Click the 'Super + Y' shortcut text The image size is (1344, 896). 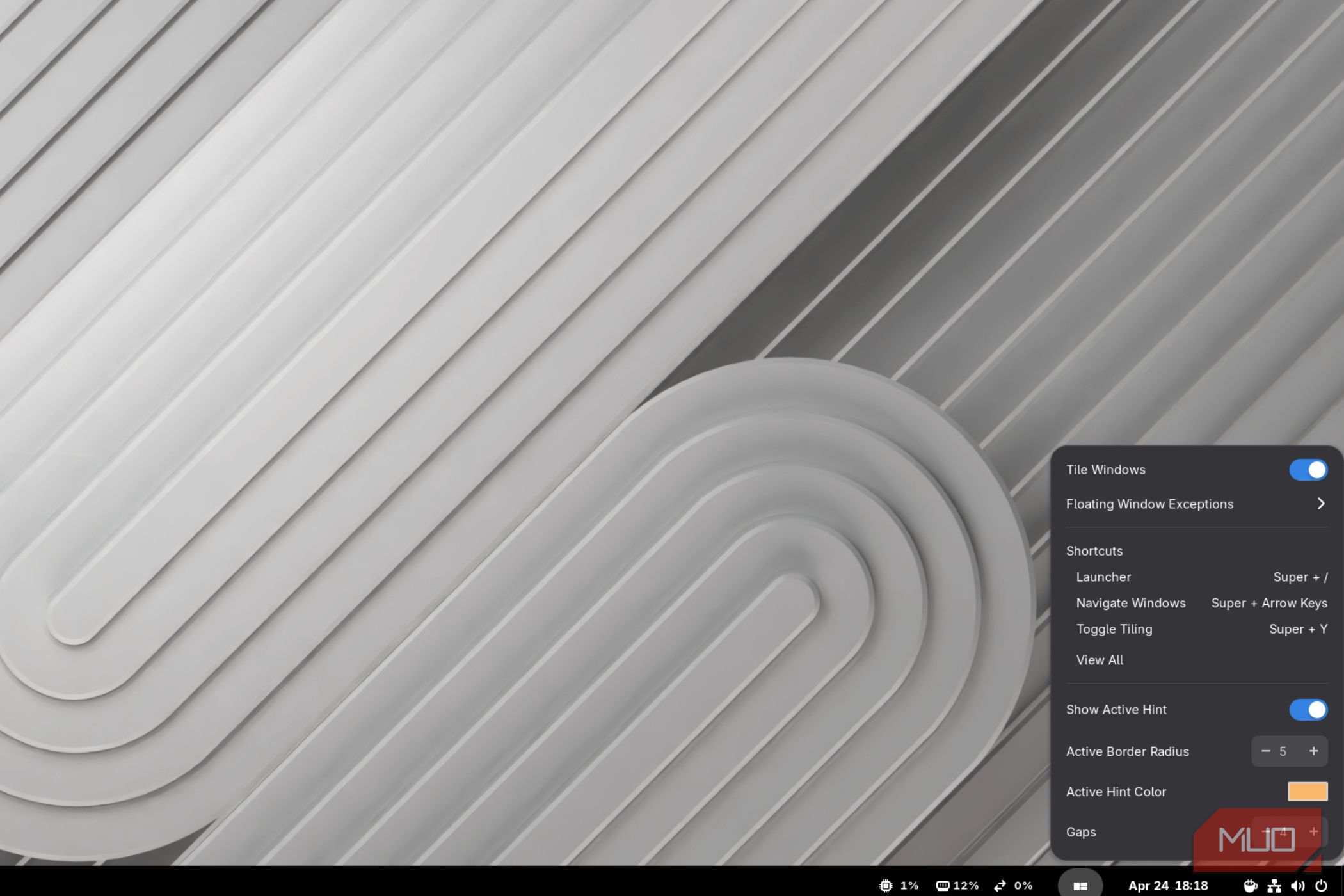coord(1298,629)
